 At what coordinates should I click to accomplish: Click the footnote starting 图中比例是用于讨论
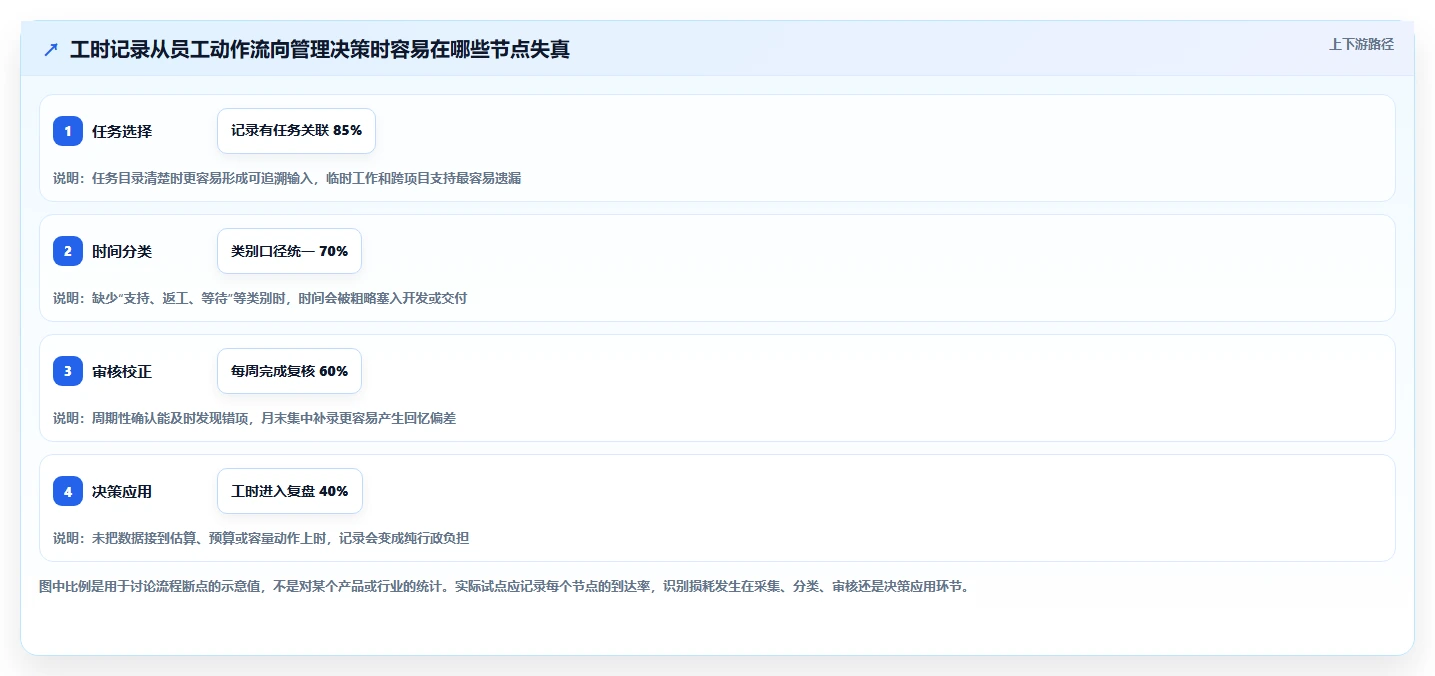click(x=504, y=586)
